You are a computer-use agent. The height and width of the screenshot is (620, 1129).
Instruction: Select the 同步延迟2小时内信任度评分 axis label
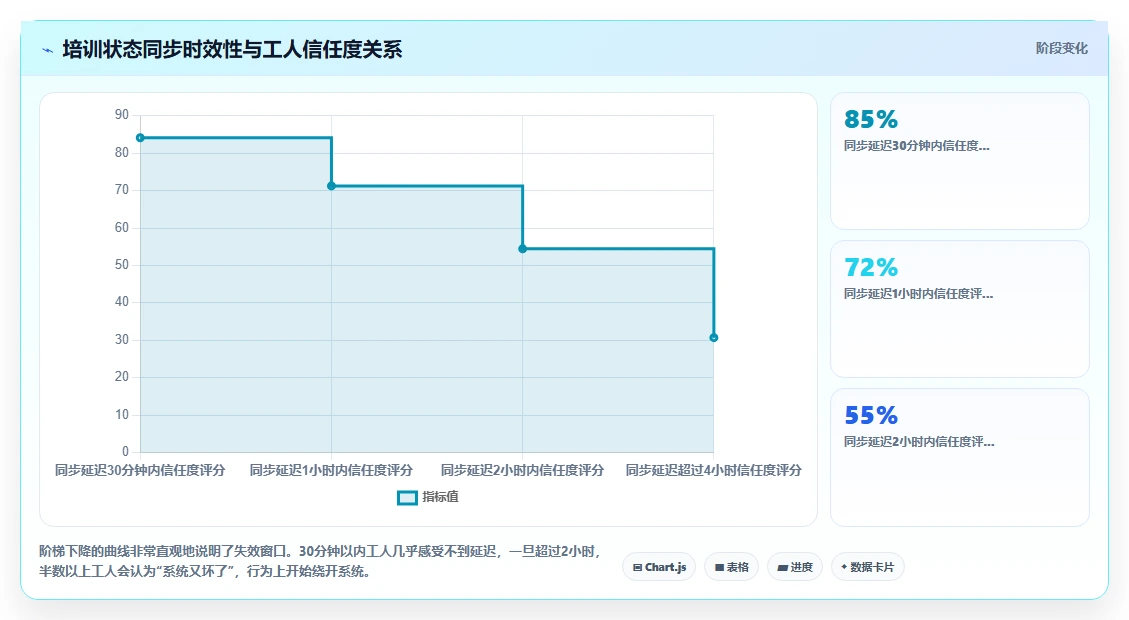tap(523, 470)
